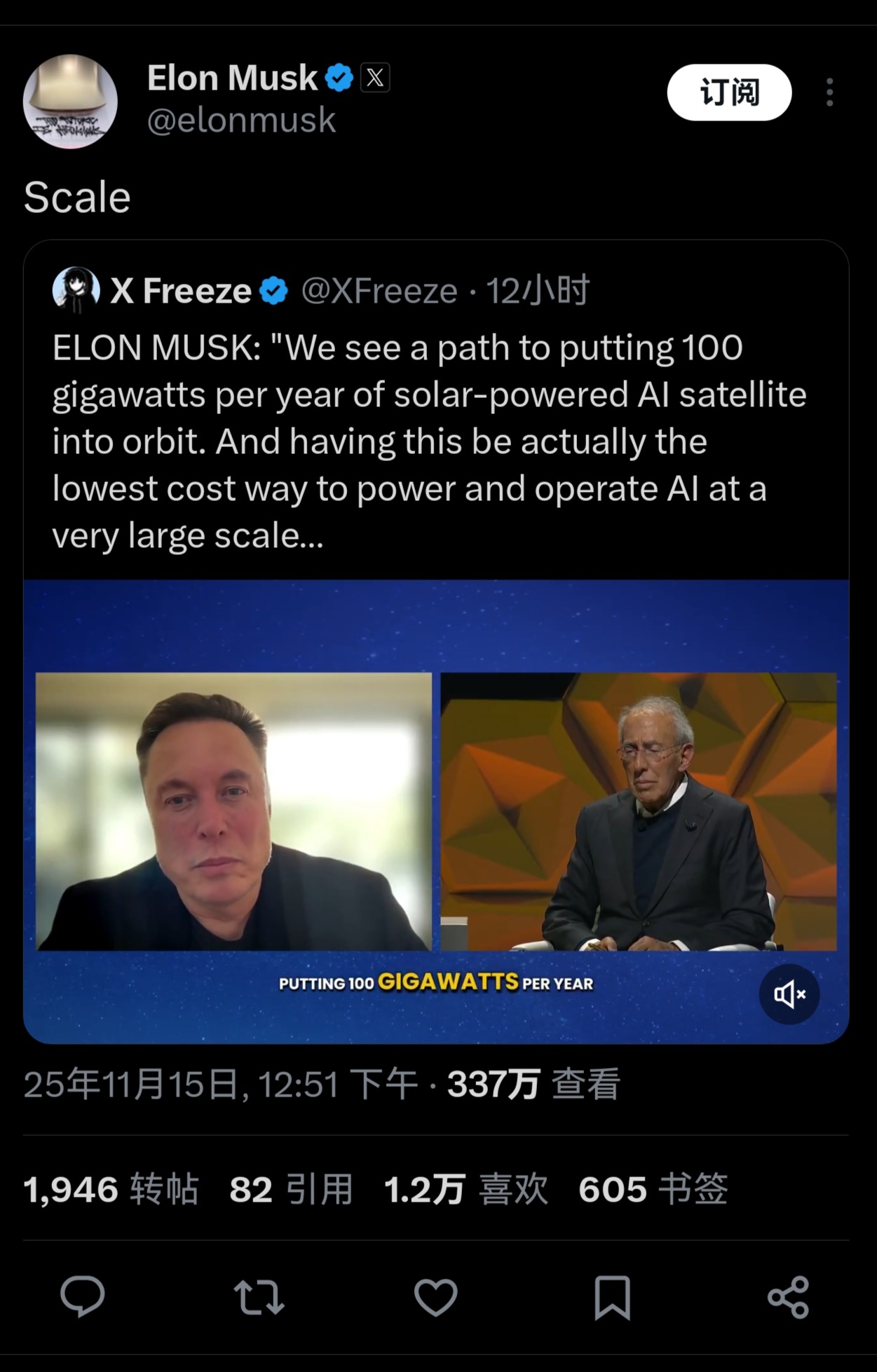This screenshot has height=1372, width=877.
Task: Repost this tweet via retweet icon
Action: click(259, 1297)
